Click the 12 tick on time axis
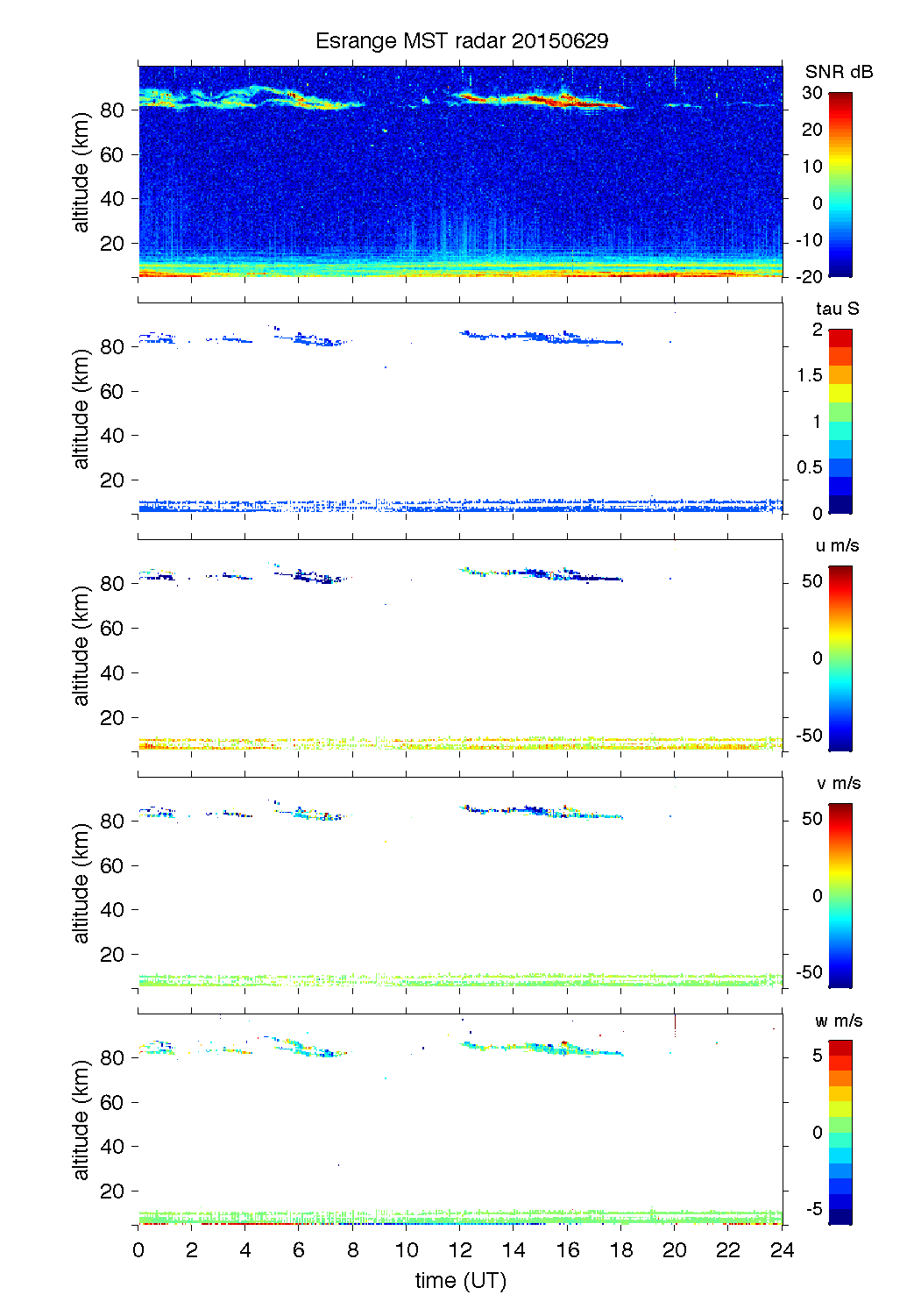 [x=460, y=1250]
